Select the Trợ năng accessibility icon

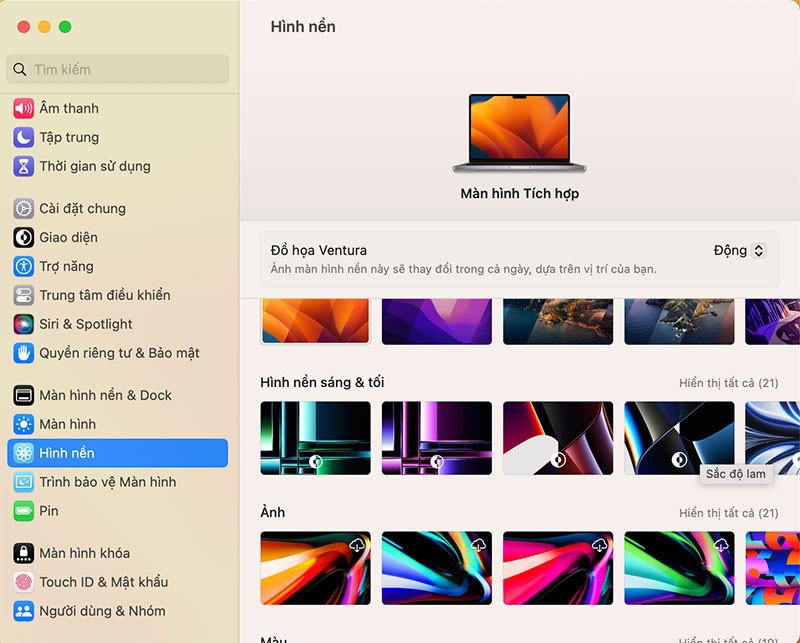coord(23,266)
